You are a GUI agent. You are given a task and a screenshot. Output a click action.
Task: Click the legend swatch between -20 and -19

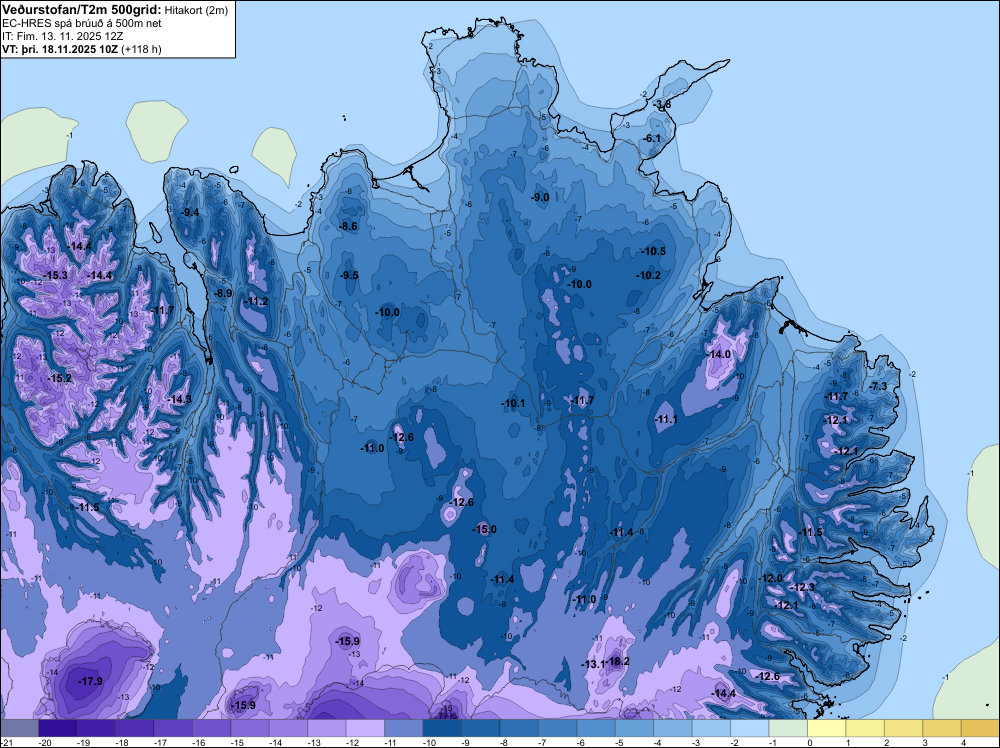tap(58, 728)
